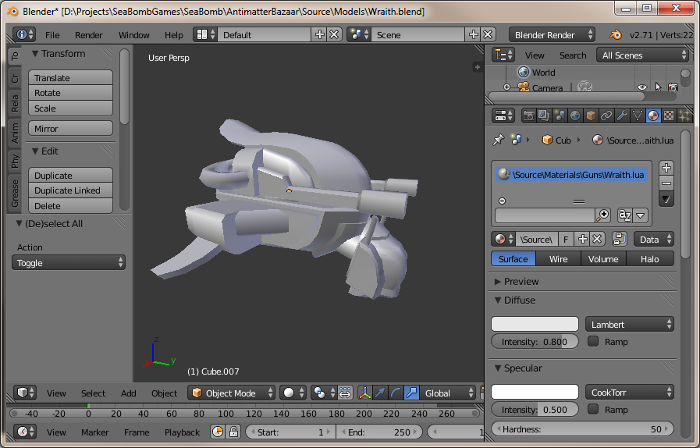Viewport: 700px width, 448px height.
Task: Collapse the Transform panel
Action: 35,54
